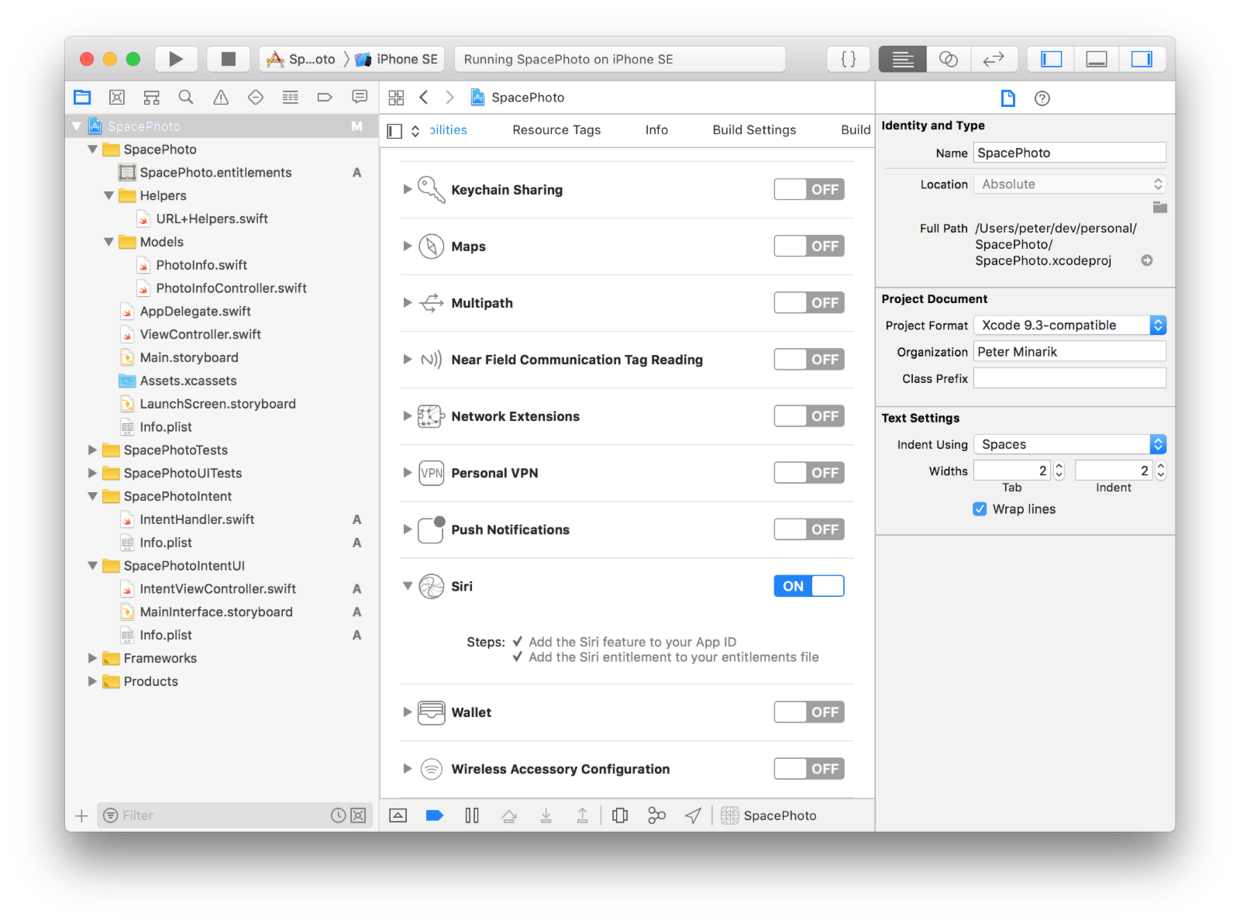Open the Report navigator
Screen dimensions: 1240x924
click(x=359, y=97)
